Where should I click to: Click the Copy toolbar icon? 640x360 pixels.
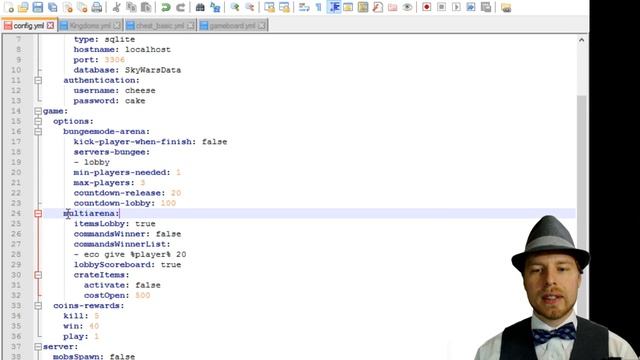pyautogui.click(x=131, y=7)
